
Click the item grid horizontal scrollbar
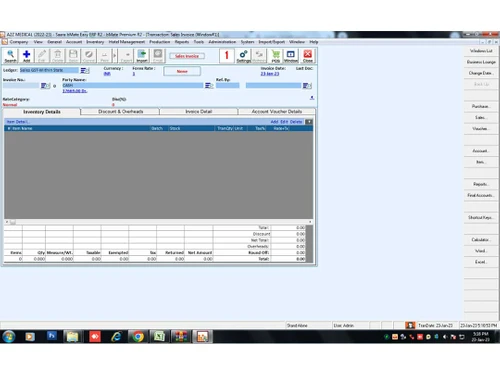pyautogui.click(x=158, y=222)
